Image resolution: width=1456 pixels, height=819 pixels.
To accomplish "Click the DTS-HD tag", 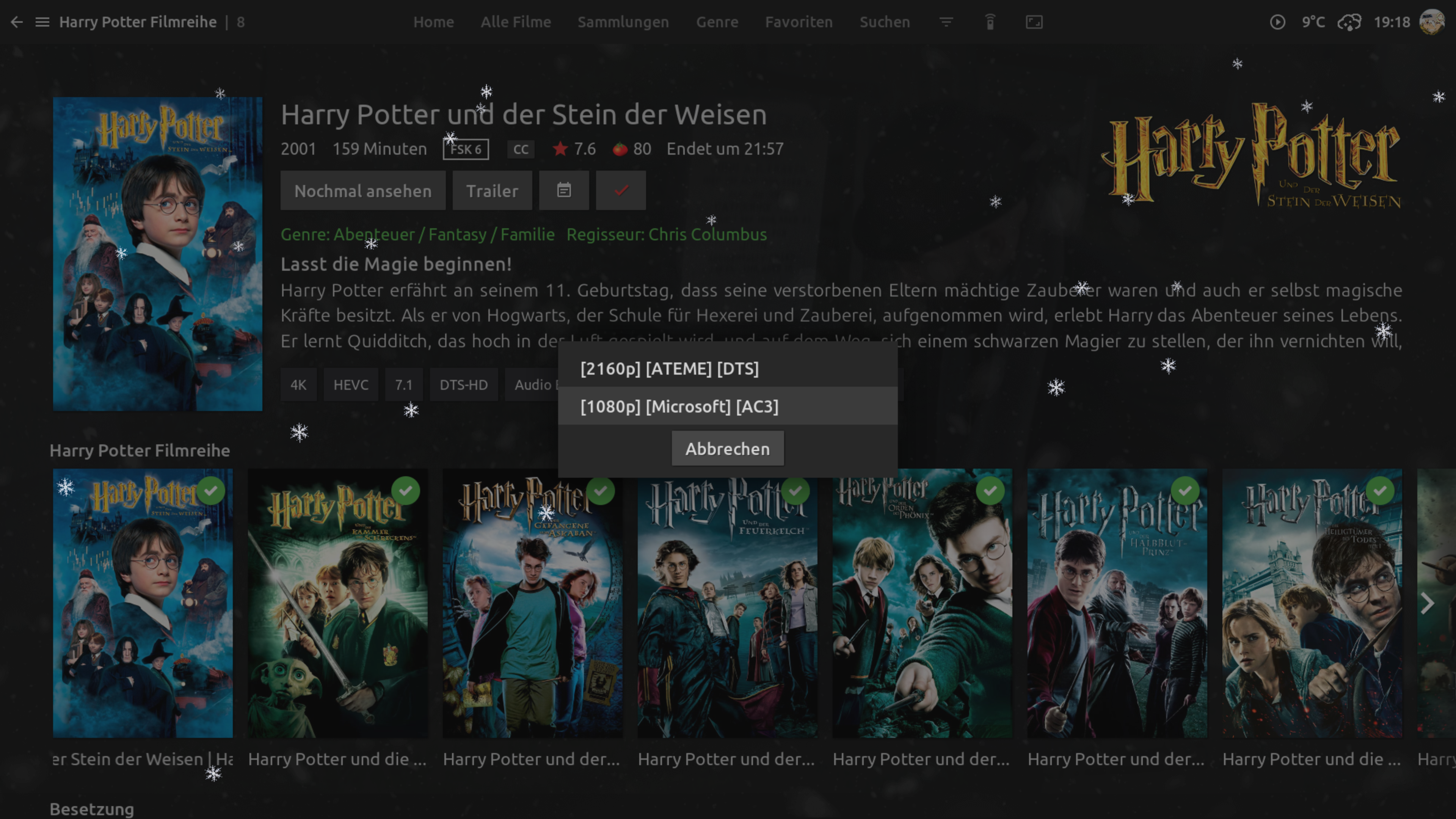I will tap(463, 385).
